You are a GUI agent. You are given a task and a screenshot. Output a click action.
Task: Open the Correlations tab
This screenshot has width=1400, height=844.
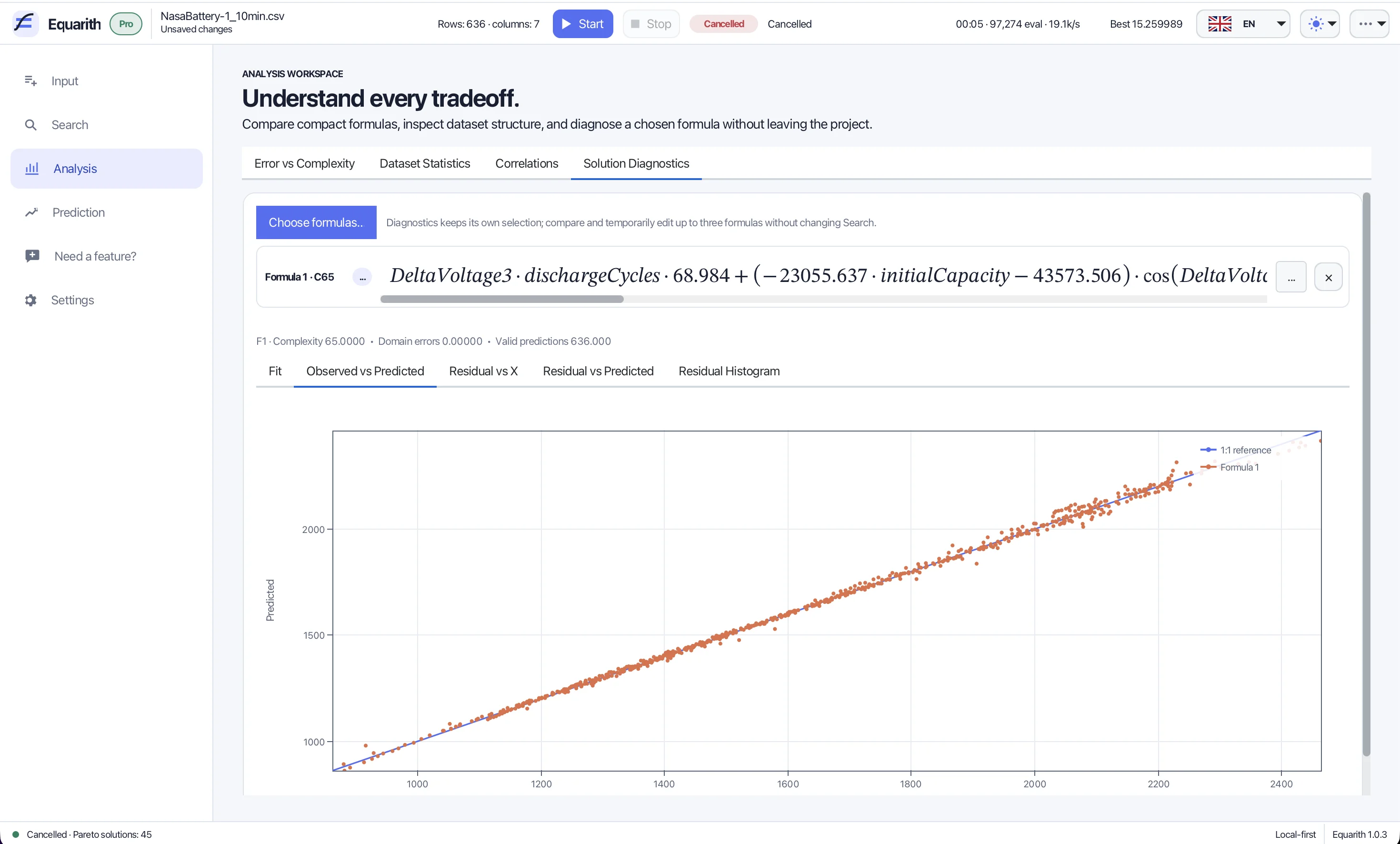point(526,163)
